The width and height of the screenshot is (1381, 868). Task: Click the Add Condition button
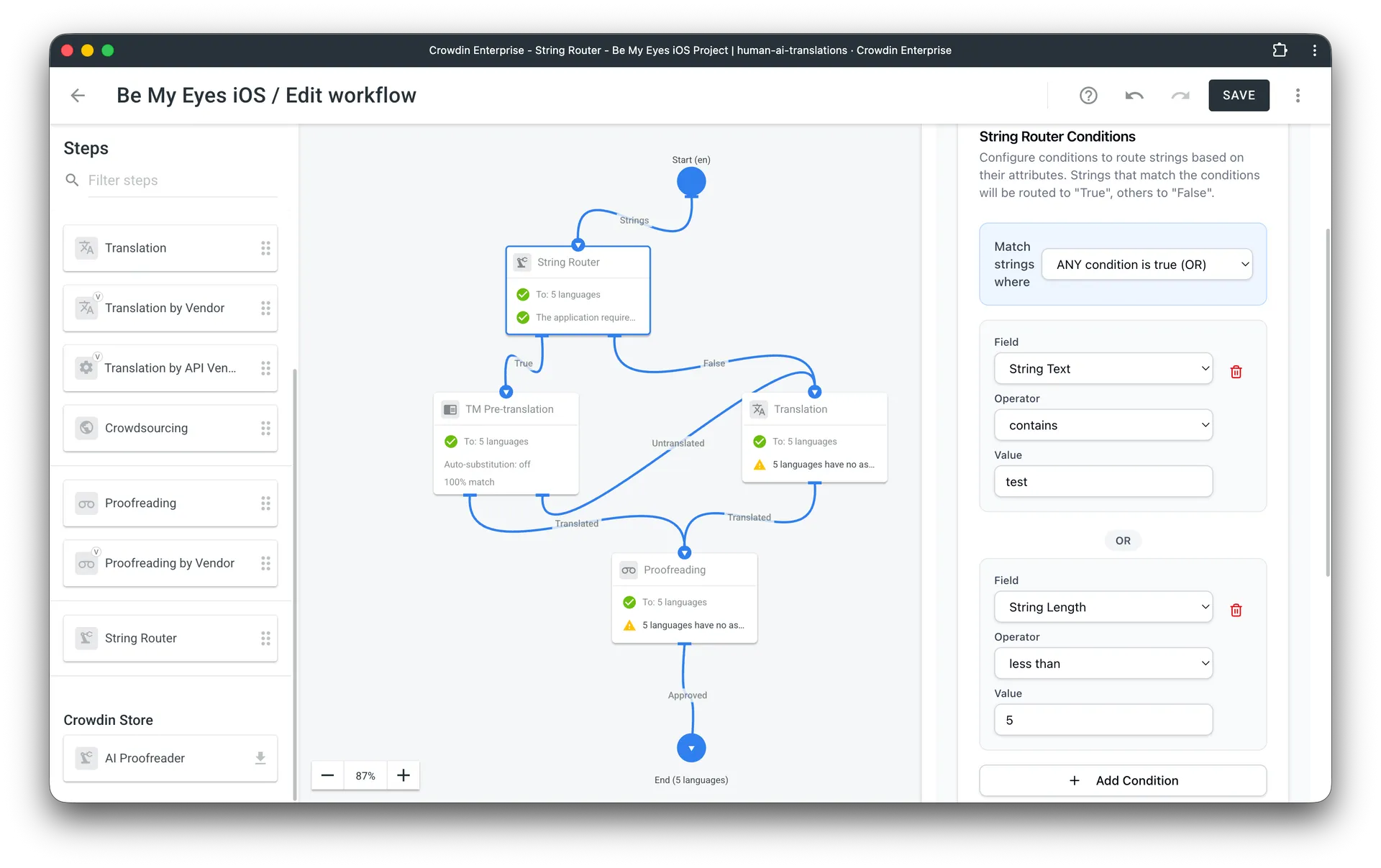point(1122,780)
